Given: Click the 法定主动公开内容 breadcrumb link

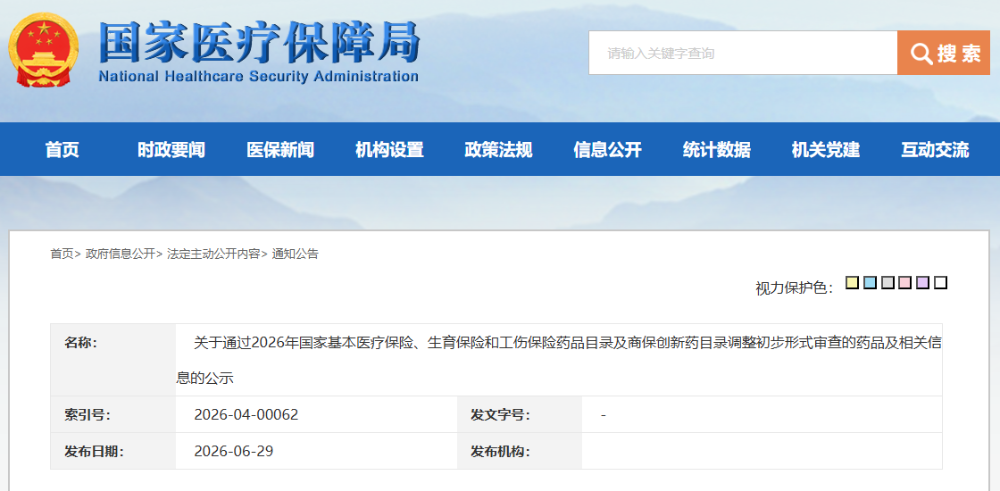Looking at the screenshot, I should click(x=214, y=254).
